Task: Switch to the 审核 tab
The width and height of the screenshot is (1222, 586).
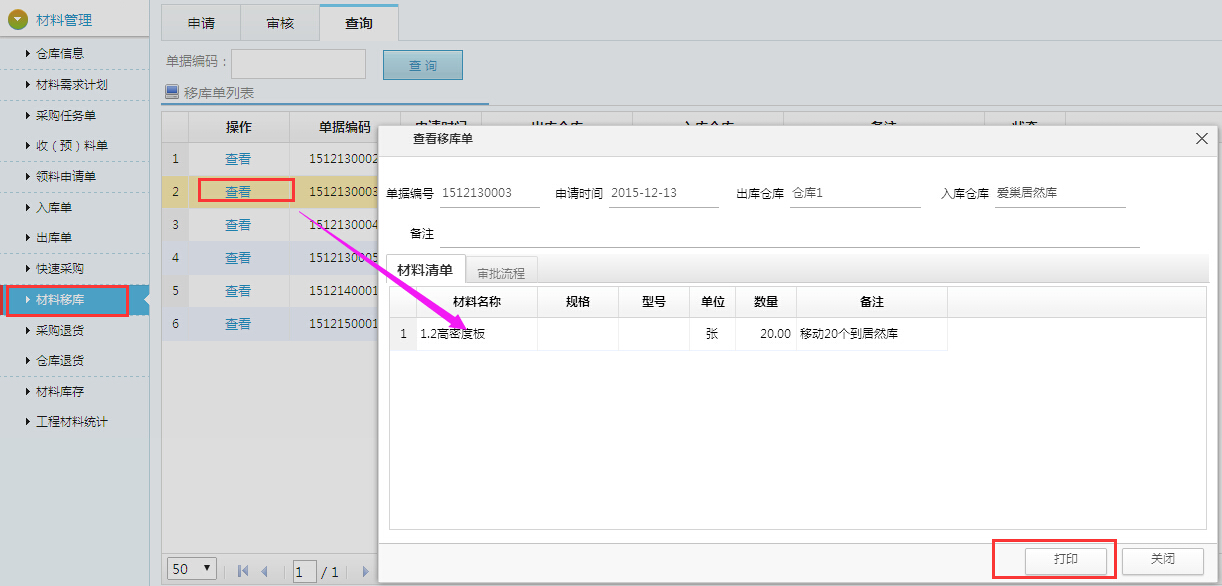Action: coord(280,23)
